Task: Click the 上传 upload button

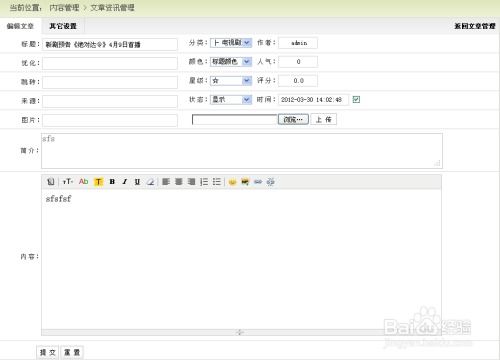Action: pyautogui.click(x=324, y=119)
